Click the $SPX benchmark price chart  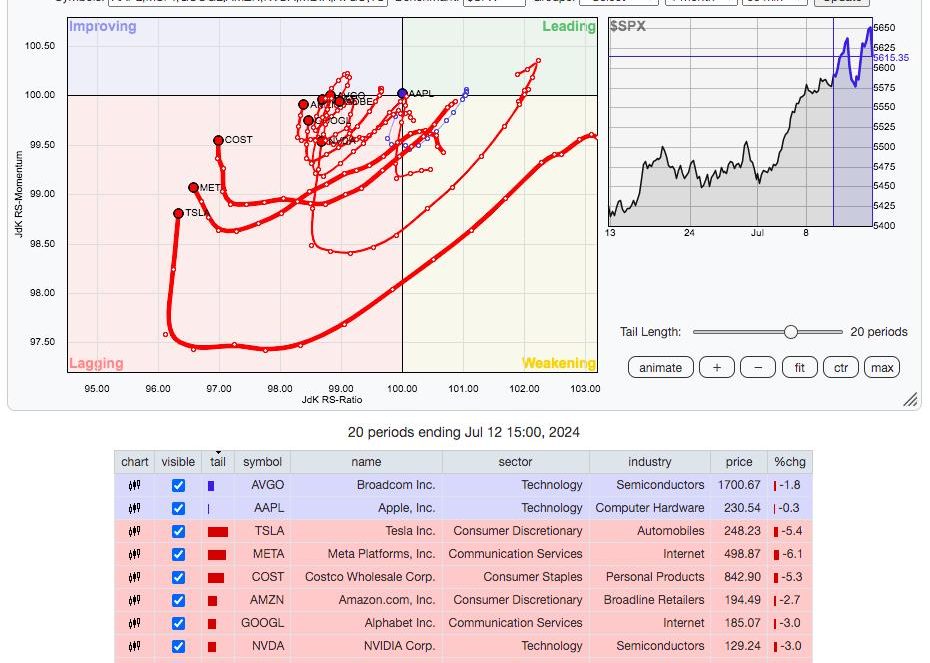(x=740, y=122)
